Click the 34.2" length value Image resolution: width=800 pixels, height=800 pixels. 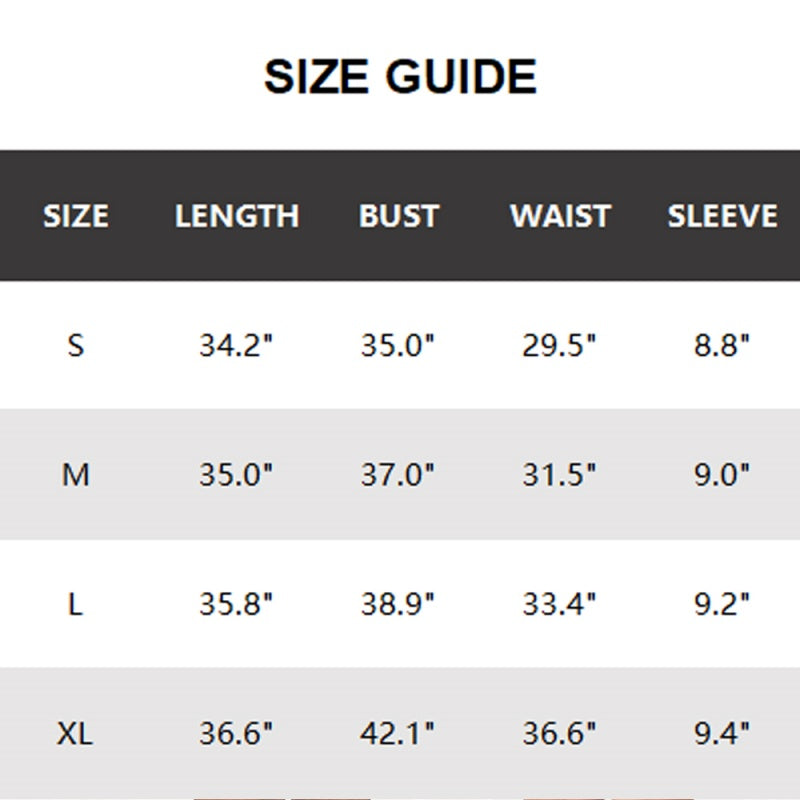click(237, 346)
